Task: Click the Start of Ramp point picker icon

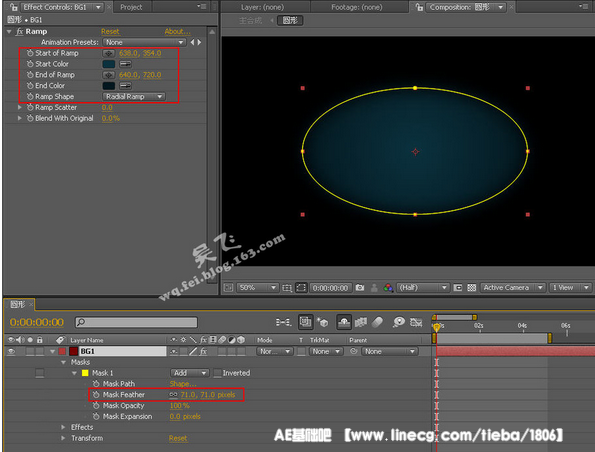Action: click(x=109, y=54)
